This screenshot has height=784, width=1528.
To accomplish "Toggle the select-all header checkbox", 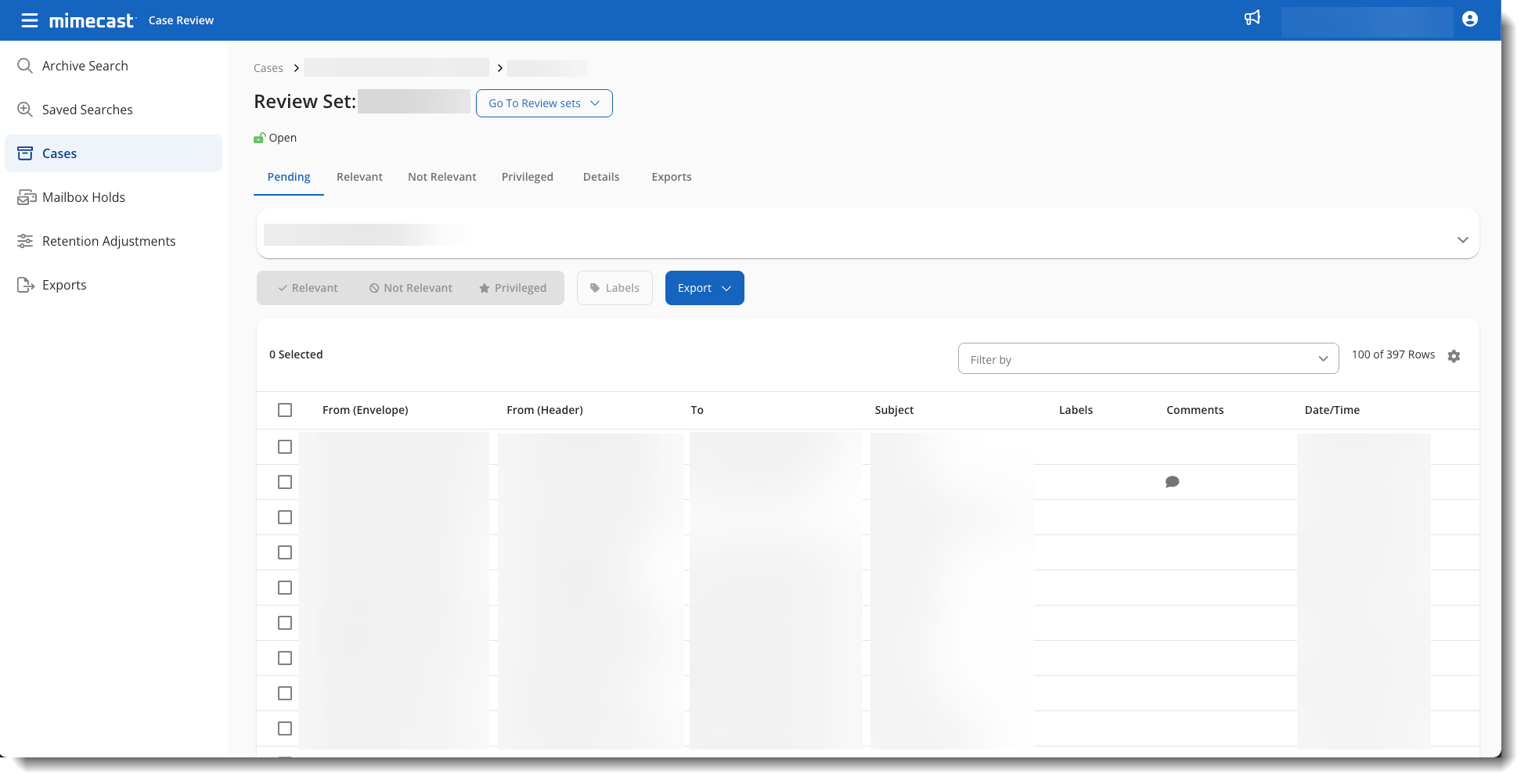I will (285, 410).
